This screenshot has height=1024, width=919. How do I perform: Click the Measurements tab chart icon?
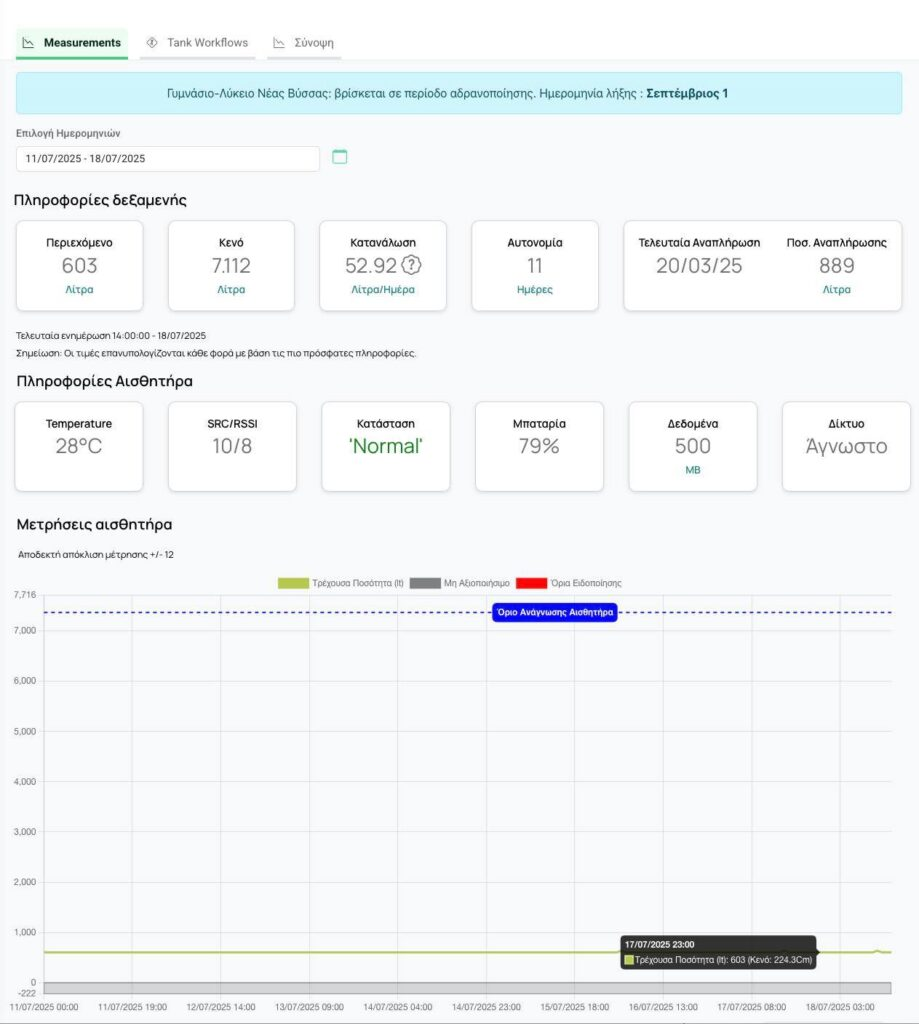point(29,43)
